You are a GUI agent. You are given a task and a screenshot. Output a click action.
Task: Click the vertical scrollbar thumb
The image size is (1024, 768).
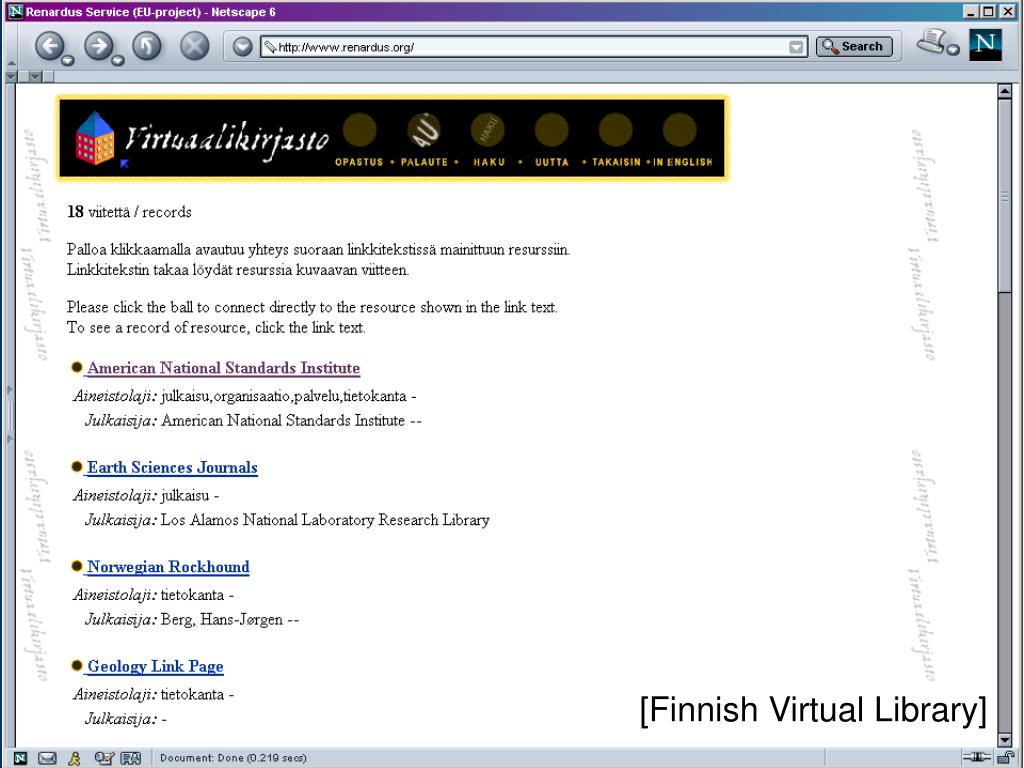(x=1005, y=196)
